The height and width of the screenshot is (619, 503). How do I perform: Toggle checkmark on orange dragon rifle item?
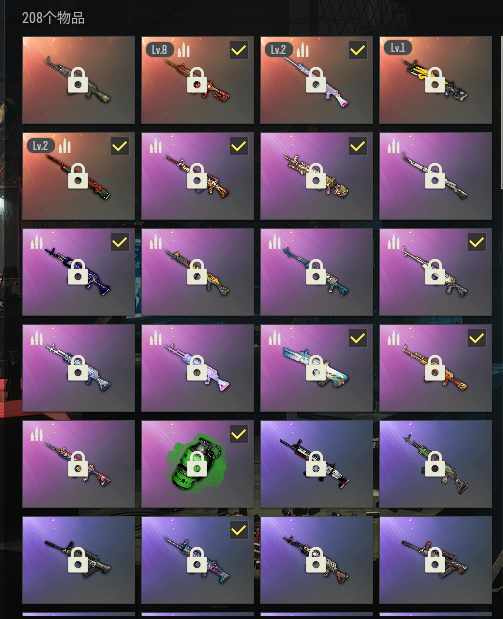[477, 338]
